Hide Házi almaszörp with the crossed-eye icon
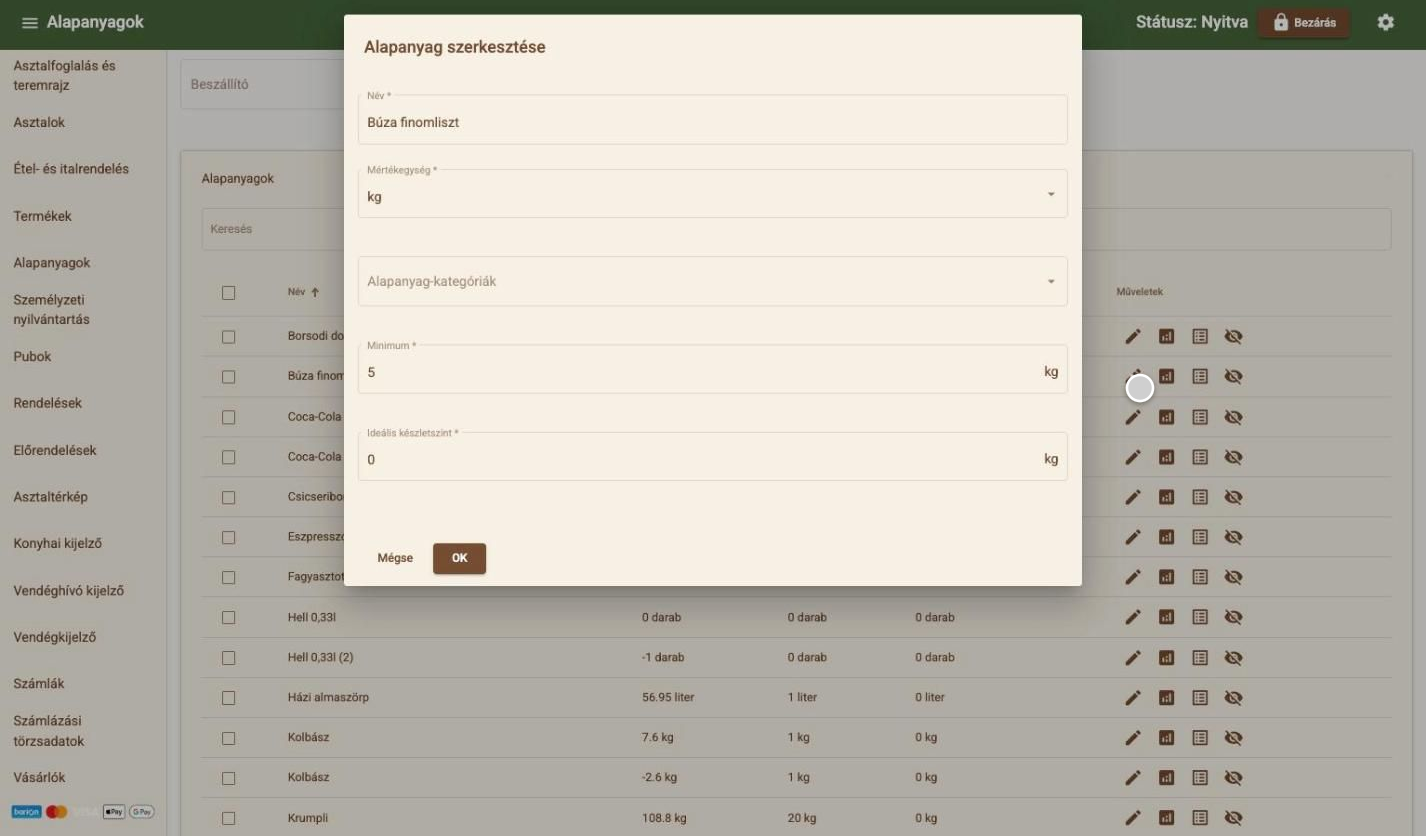The height and width of the screenshot is (836, 1426). click(x=1234, y=698)
